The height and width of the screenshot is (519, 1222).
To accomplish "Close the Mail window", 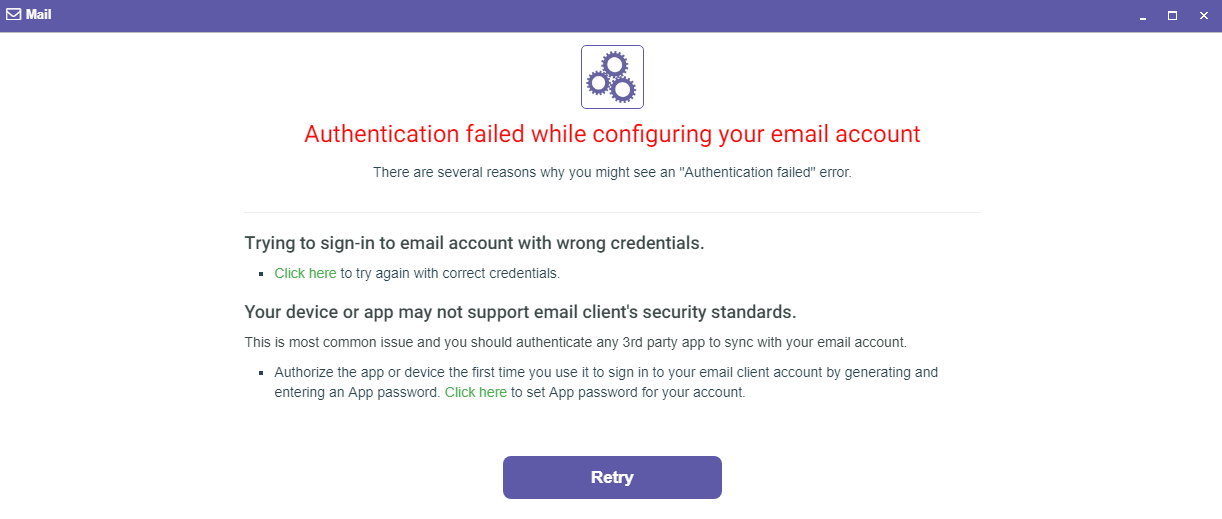I will click(1203, 16).
